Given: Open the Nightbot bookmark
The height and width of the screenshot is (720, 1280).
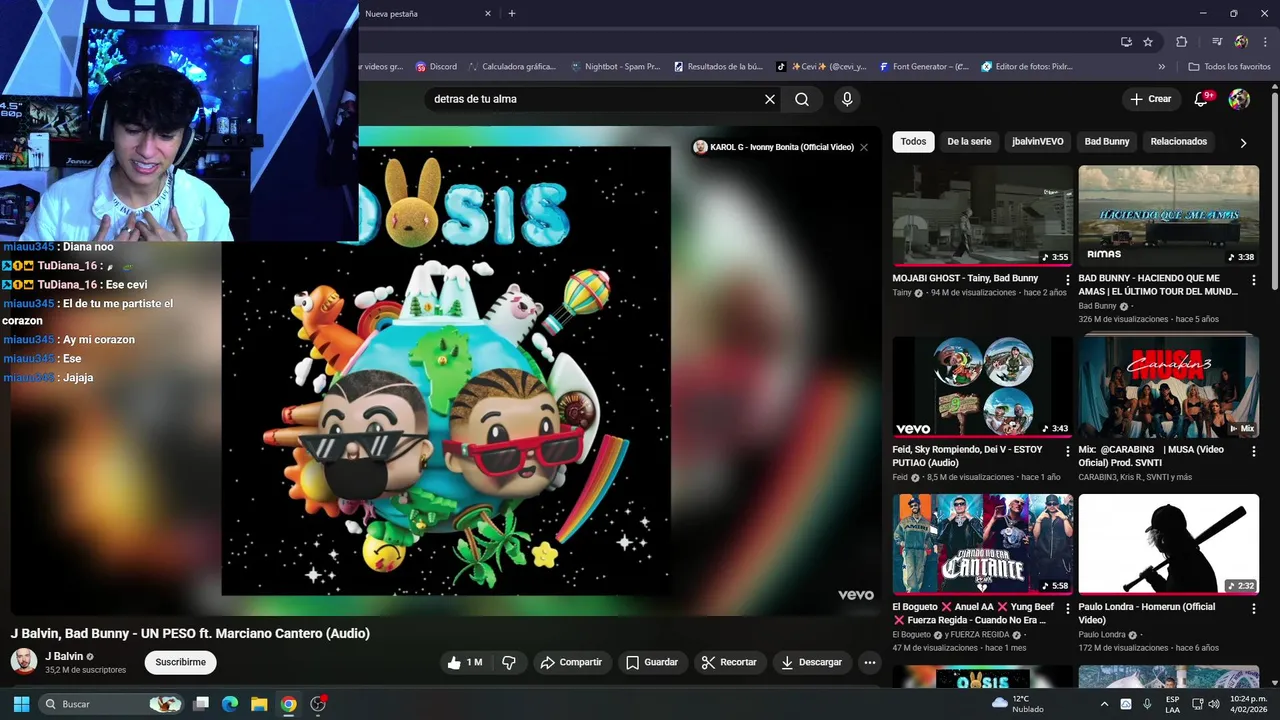Looking at the screenshot, I should 615,67.
